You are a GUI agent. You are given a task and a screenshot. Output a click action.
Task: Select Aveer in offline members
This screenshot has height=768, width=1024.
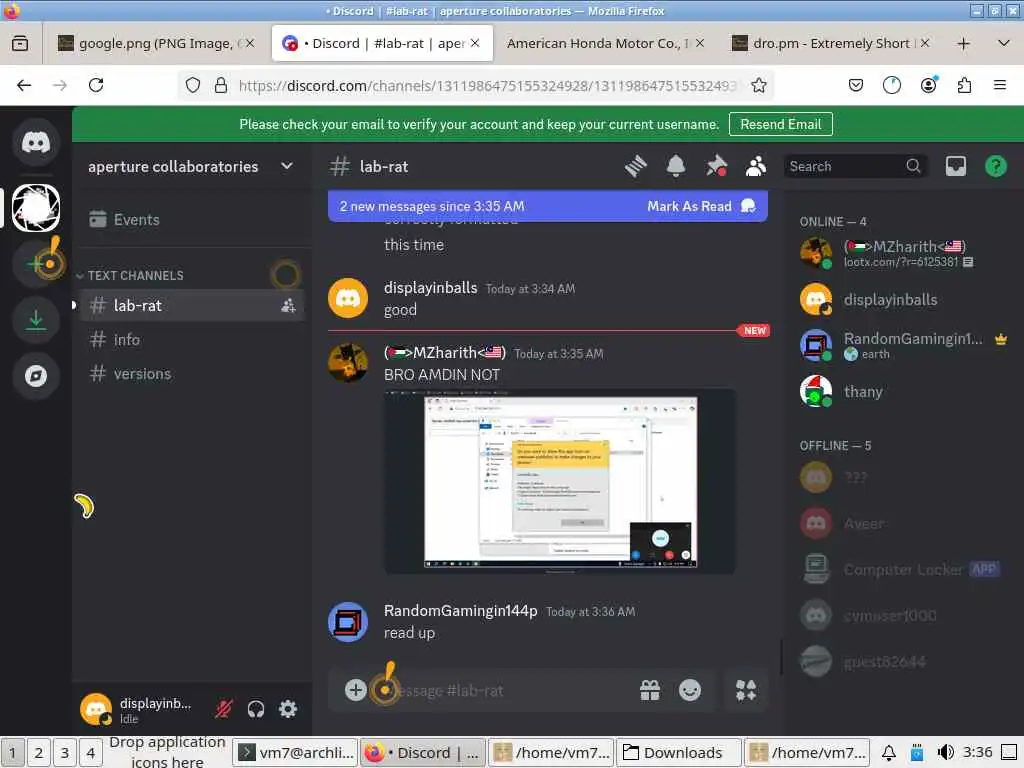[904, 523]
